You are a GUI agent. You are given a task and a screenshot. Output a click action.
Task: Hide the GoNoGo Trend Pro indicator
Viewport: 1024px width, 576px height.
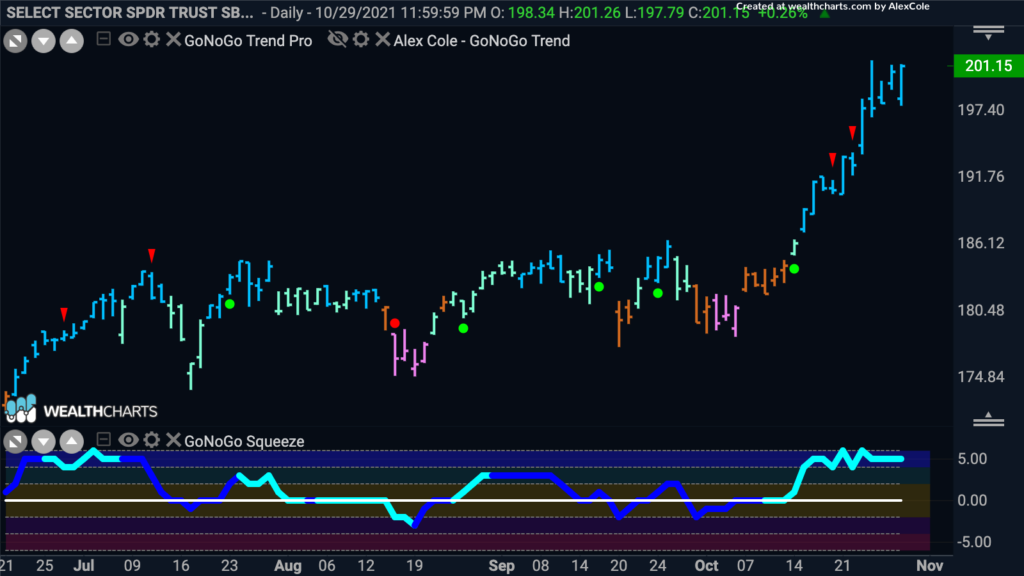(128, 40)
